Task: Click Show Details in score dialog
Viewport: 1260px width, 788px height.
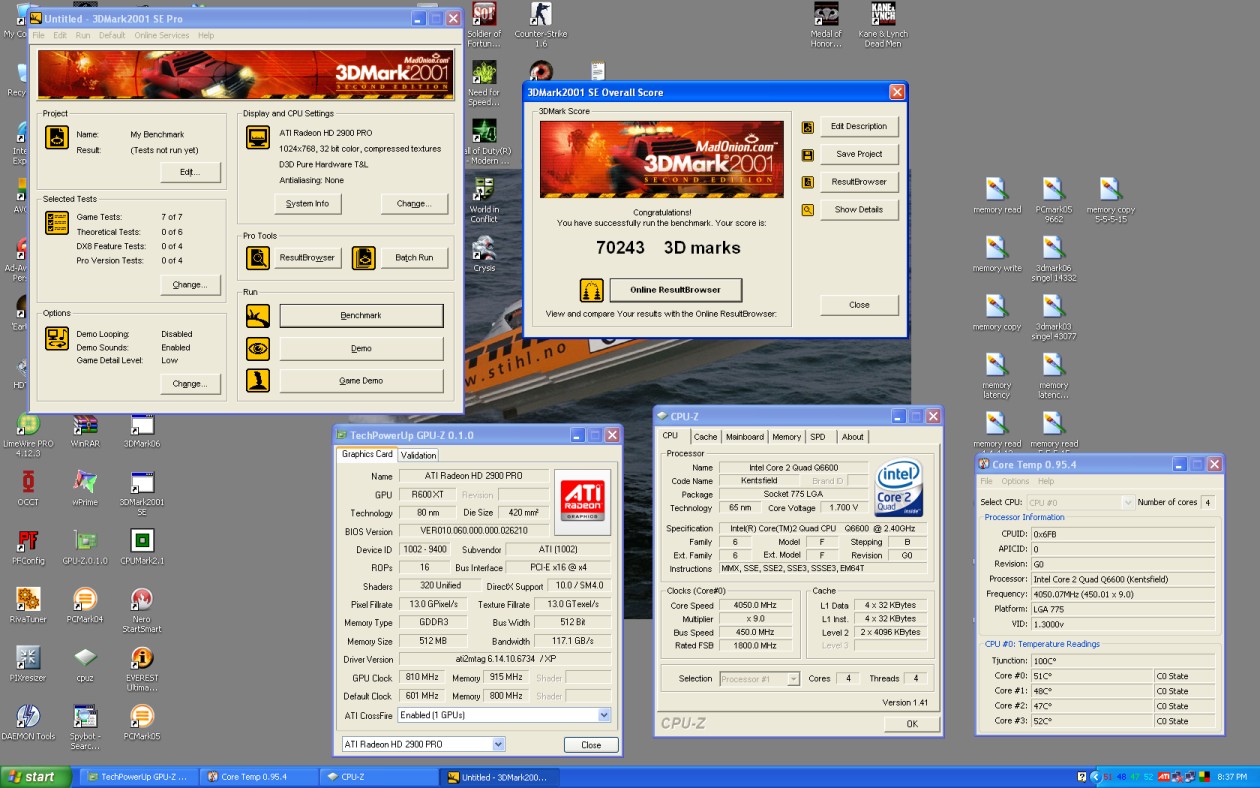Action: [859, 210]
